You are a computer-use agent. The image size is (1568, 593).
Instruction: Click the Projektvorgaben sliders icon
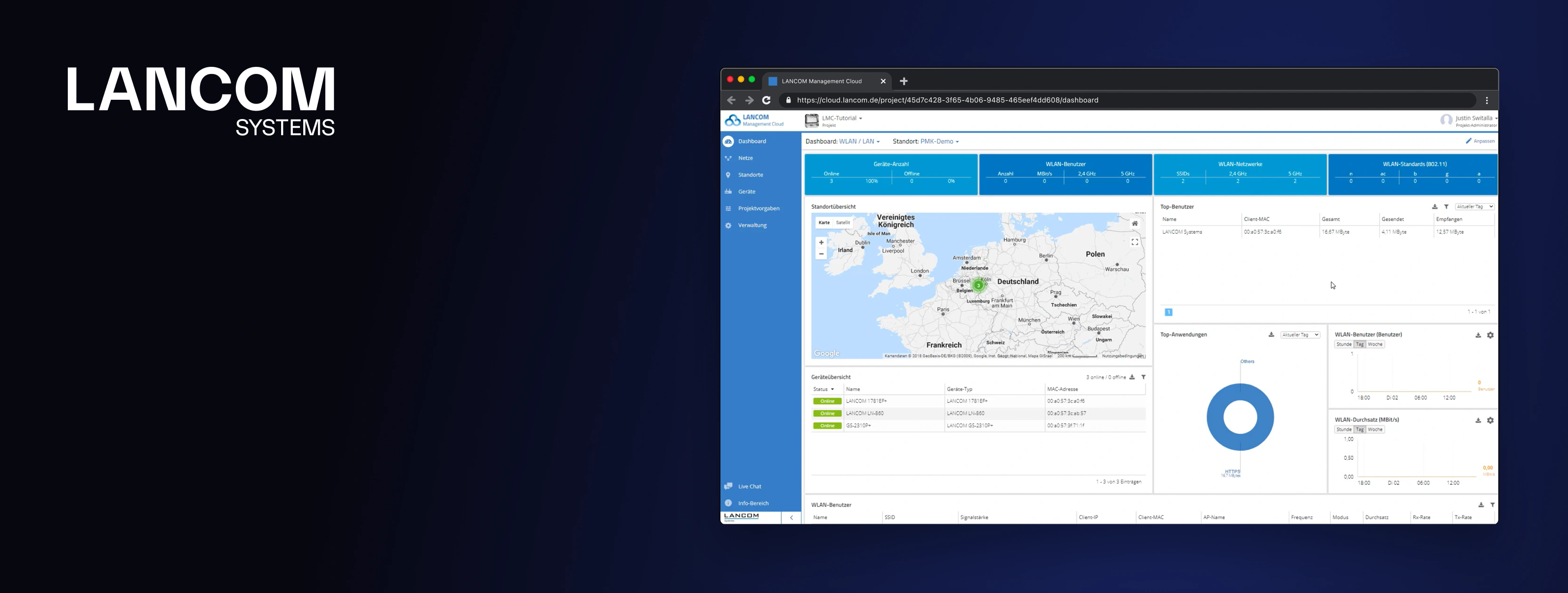pos(728,208)
